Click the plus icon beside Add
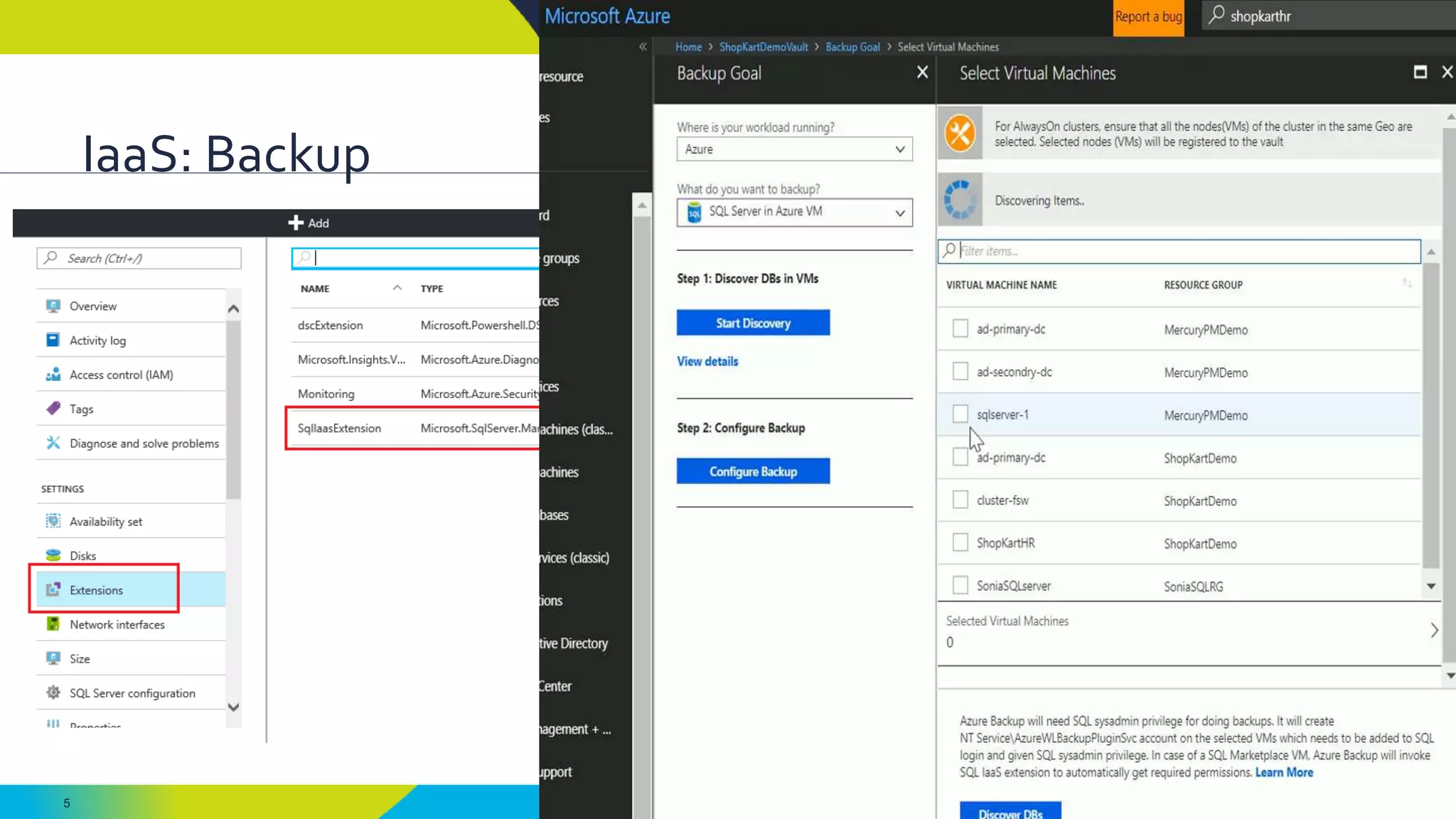Image resolution: width=1456 pixels, height=819 pixels. coord(296,223)
